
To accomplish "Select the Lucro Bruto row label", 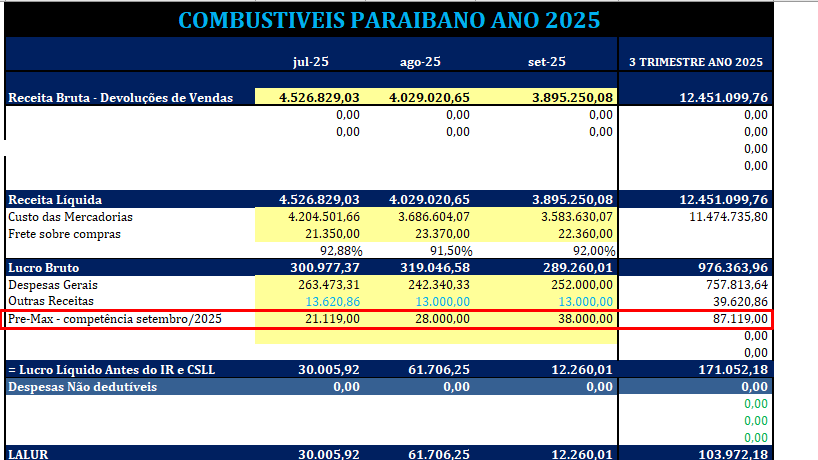I will (x=44, y=268).
